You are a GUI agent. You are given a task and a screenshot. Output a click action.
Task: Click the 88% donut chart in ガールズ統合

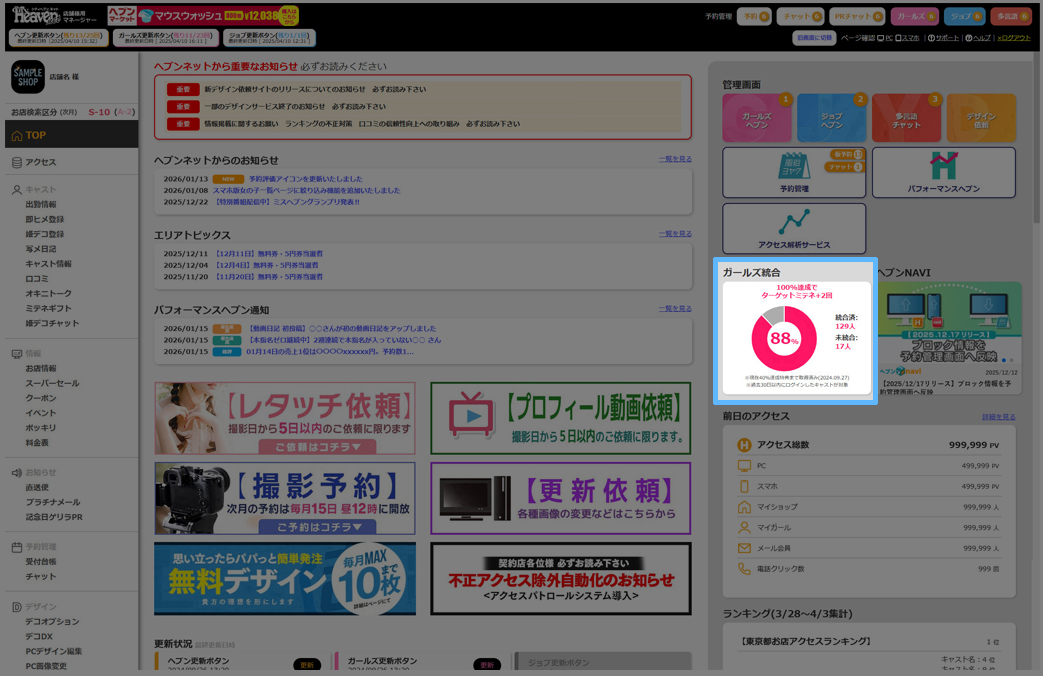coord(783,339)
